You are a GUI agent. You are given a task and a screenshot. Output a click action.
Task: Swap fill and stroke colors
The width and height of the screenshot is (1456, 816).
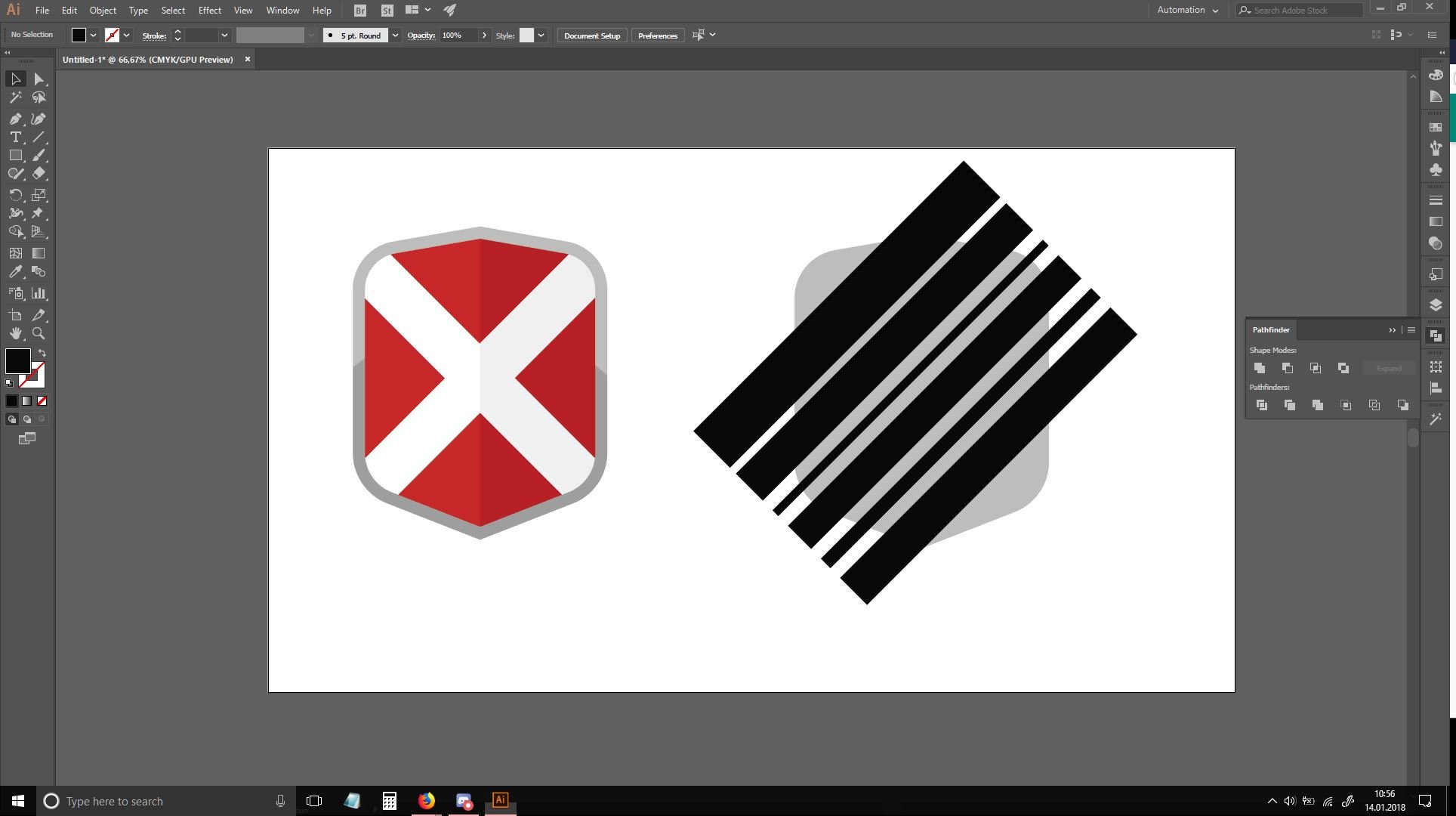click(x=42, y=353)
